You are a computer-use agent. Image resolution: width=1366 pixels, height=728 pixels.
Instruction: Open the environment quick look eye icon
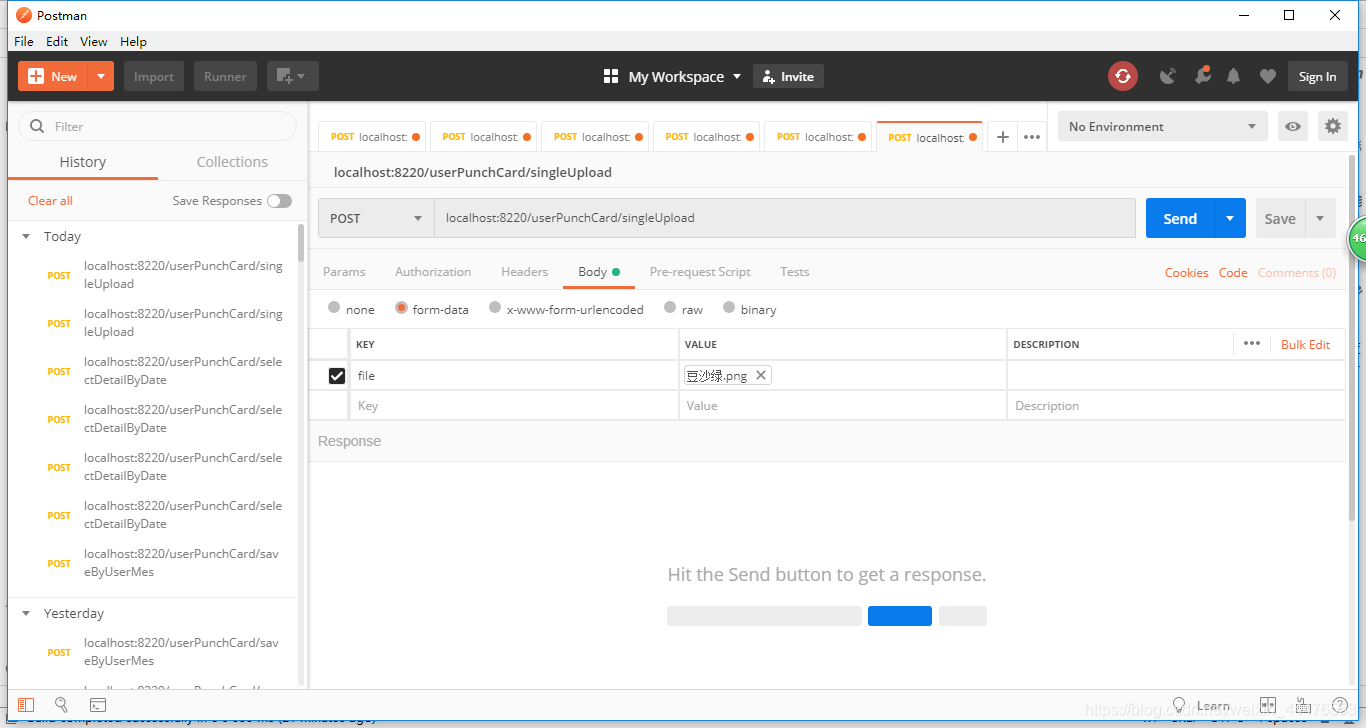[1293, 126]
